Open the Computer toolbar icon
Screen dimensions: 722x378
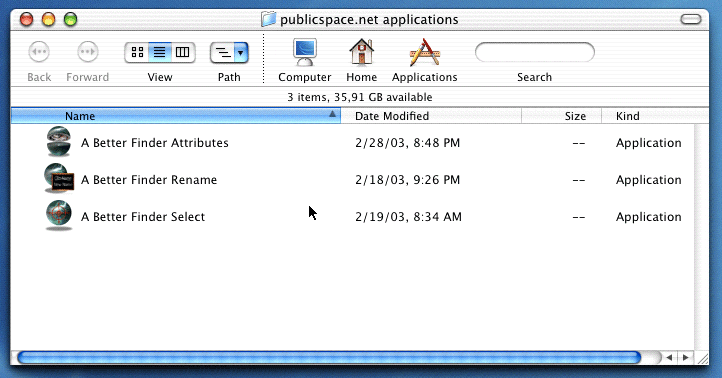tap(305, 52)
